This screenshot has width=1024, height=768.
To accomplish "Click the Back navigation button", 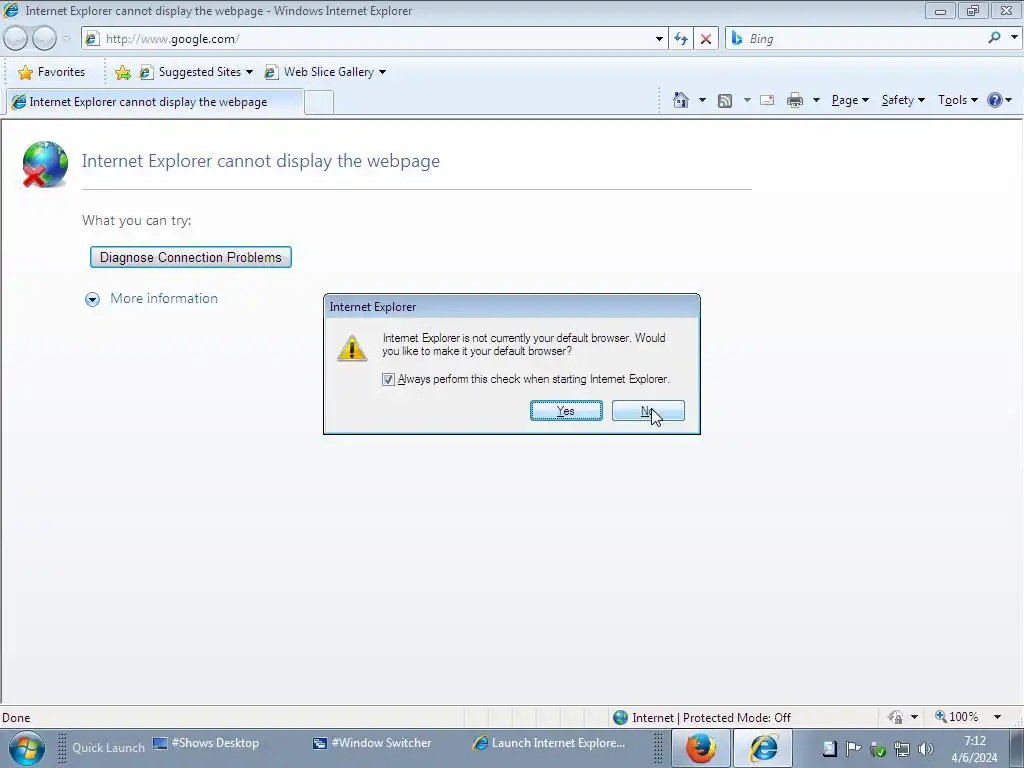I will pos(16,39).
